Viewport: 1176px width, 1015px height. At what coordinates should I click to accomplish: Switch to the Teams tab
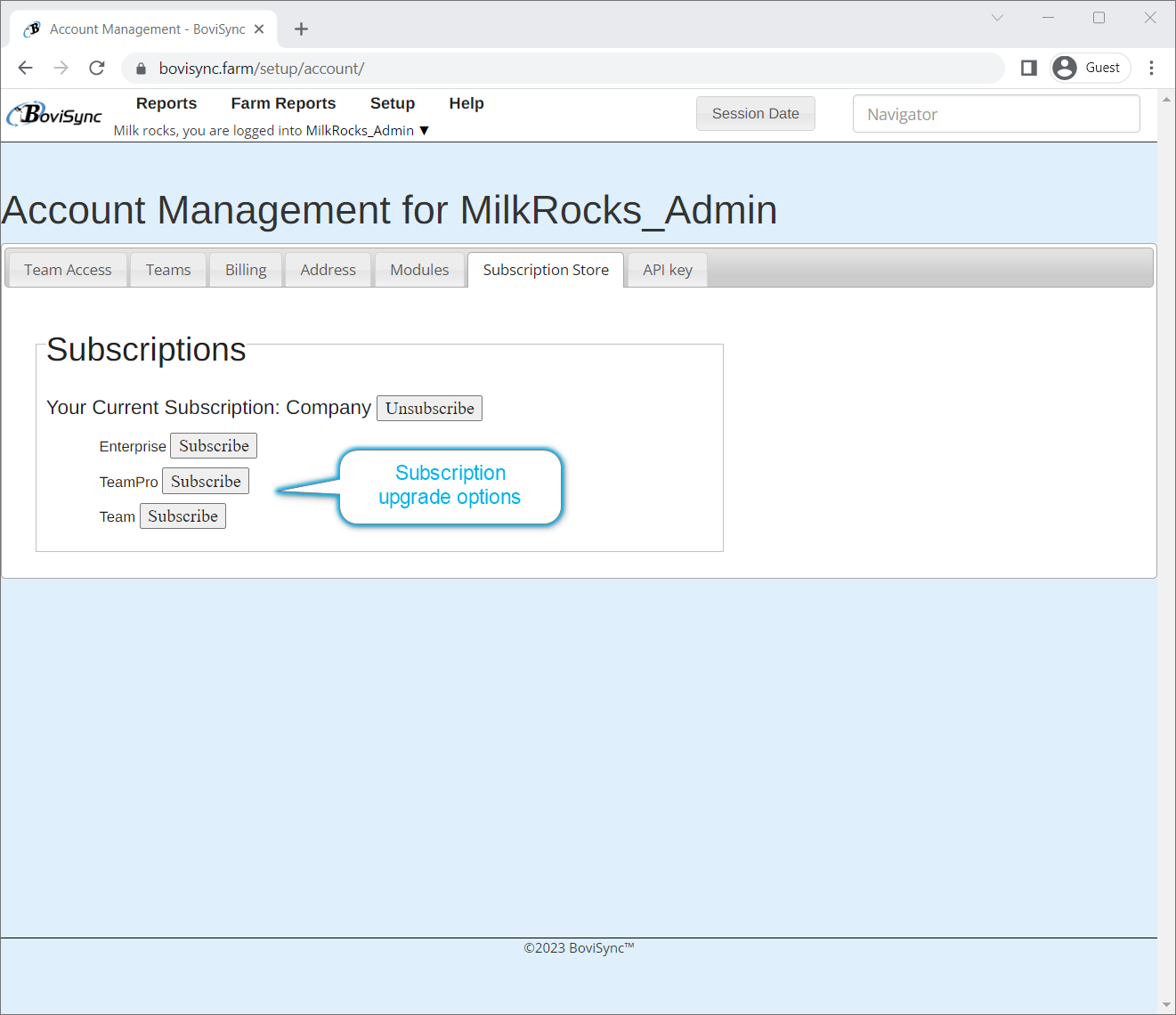[168, 270]
